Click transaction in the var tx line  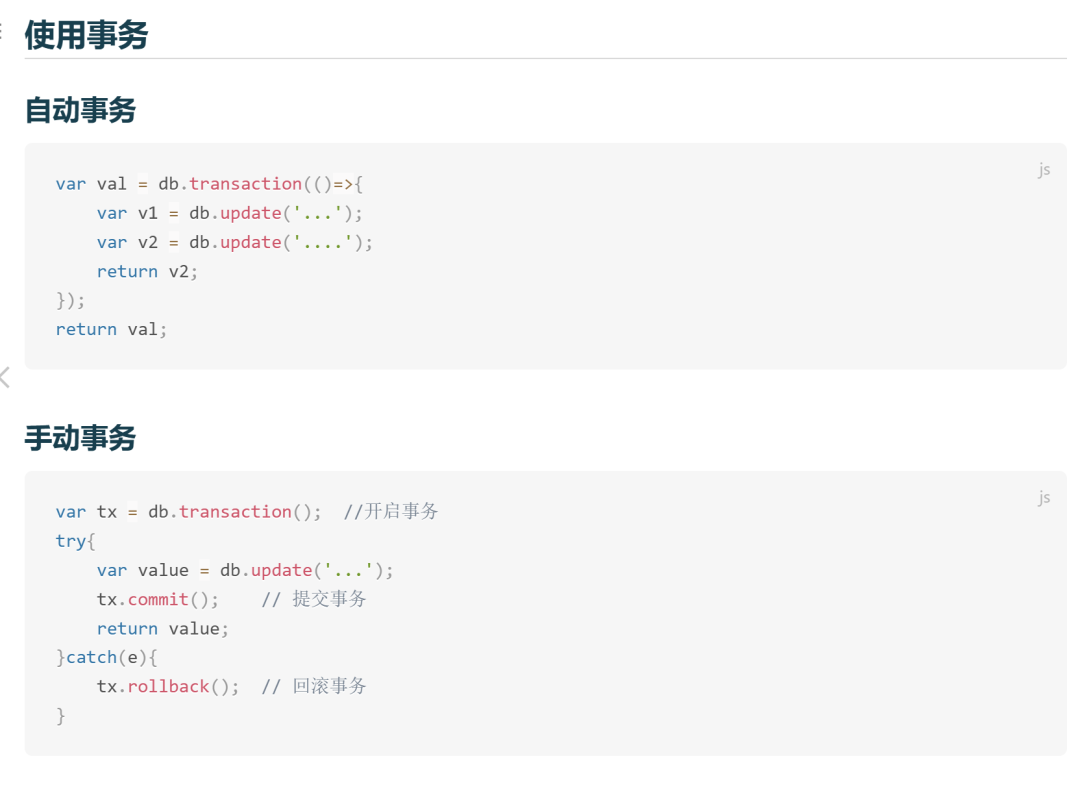coord(235,512)
